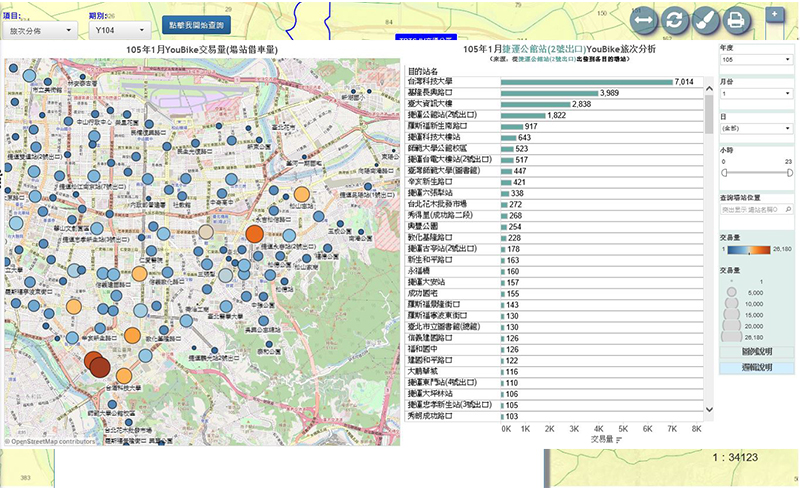
Task: Click the magnifier icon in station search box
Action: (x=788, y=209)
